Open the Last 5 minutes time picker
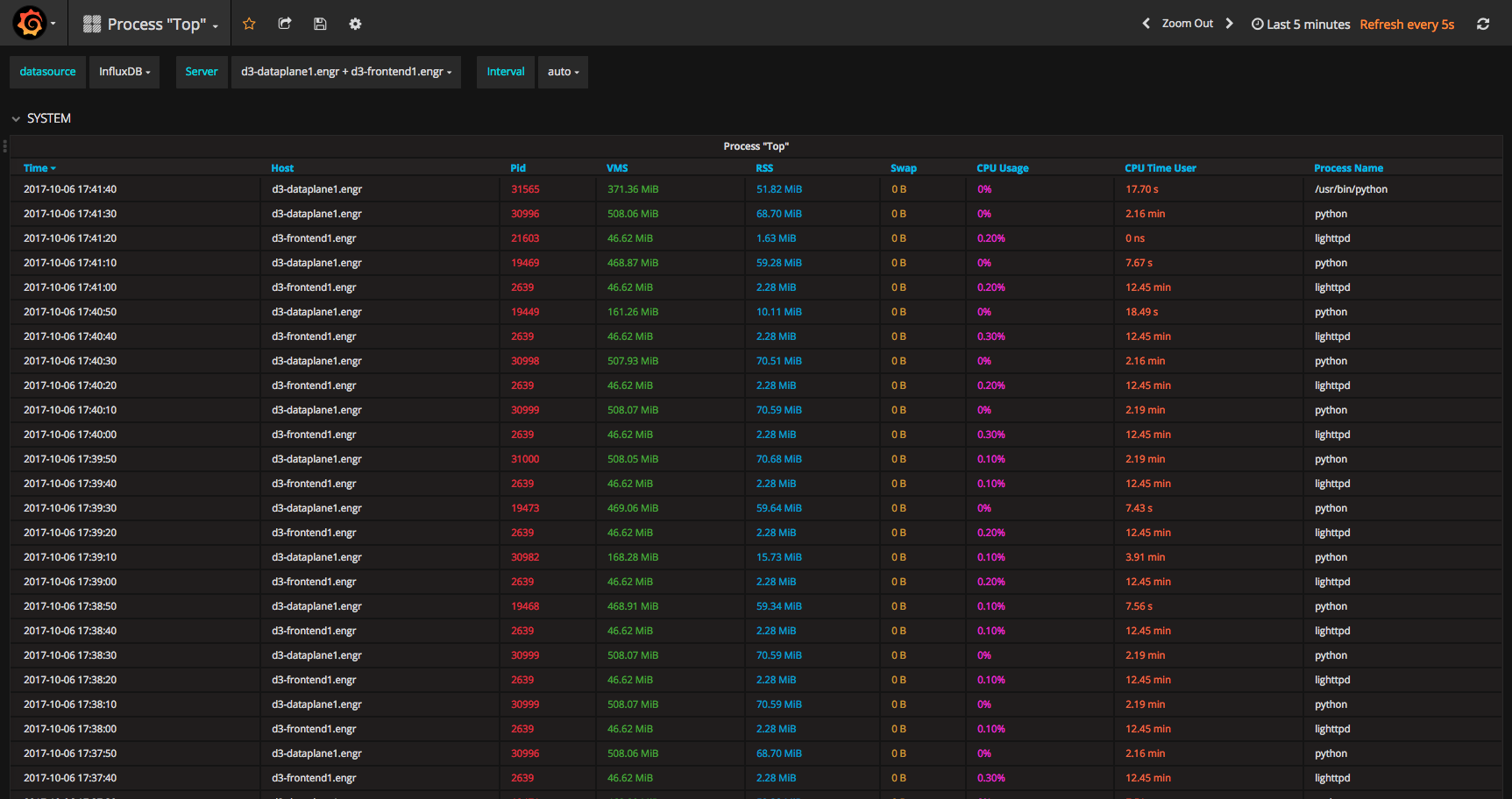Screen dimensions: 1512x799 point(1301,25)
